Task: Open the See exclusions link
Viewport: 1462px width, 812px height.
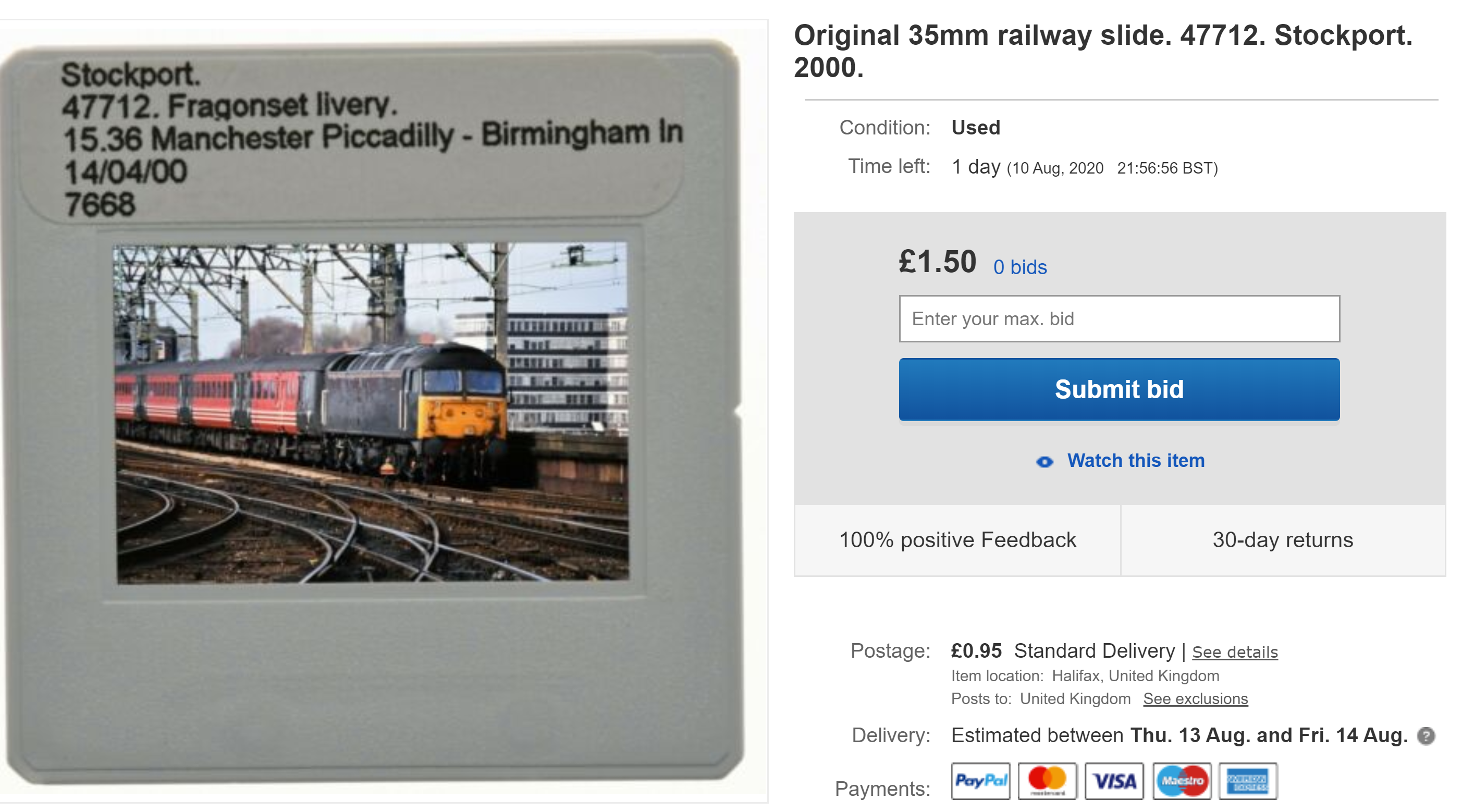Action: pyautogui.click(x=1195, y=698)
